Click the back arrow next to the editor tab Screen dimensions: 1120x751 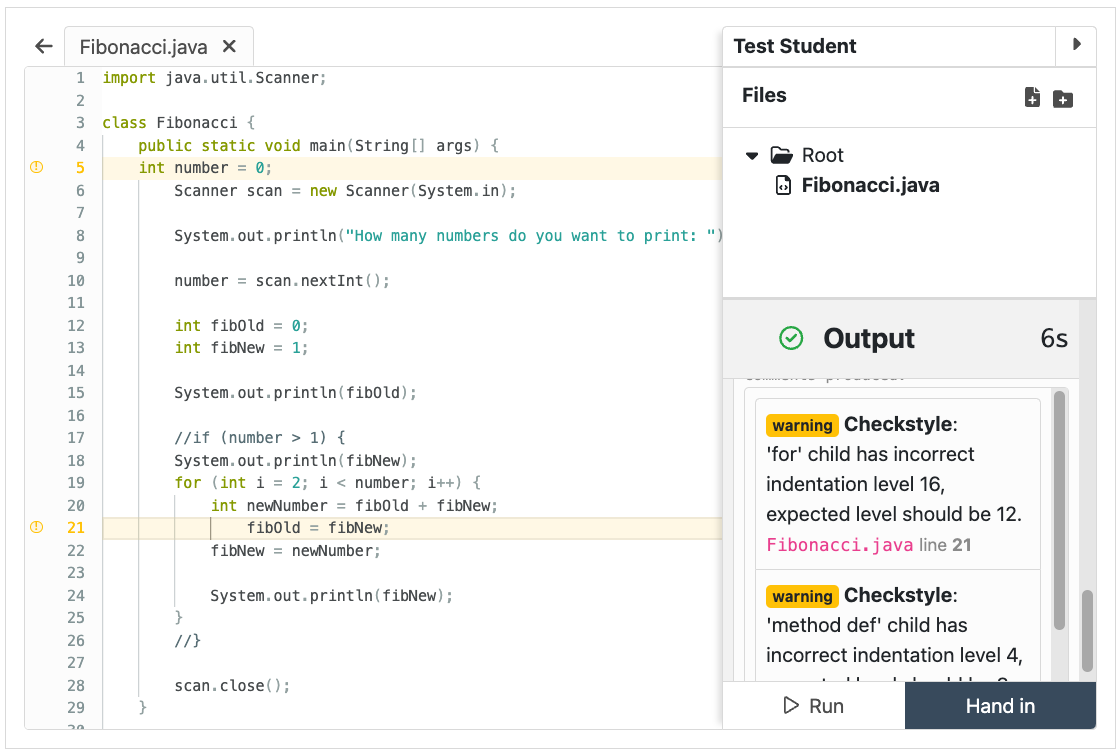point(43,45)
